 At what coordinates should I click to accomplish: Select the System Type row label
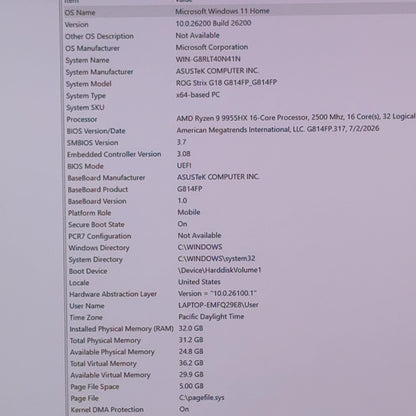click(x=86, y=96)
